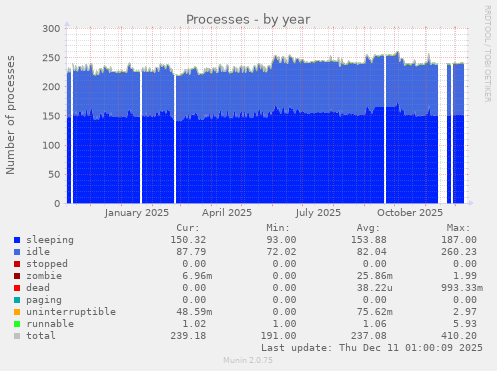
Task: Click the 'July 2025' axis label
Action: [318, 213]
